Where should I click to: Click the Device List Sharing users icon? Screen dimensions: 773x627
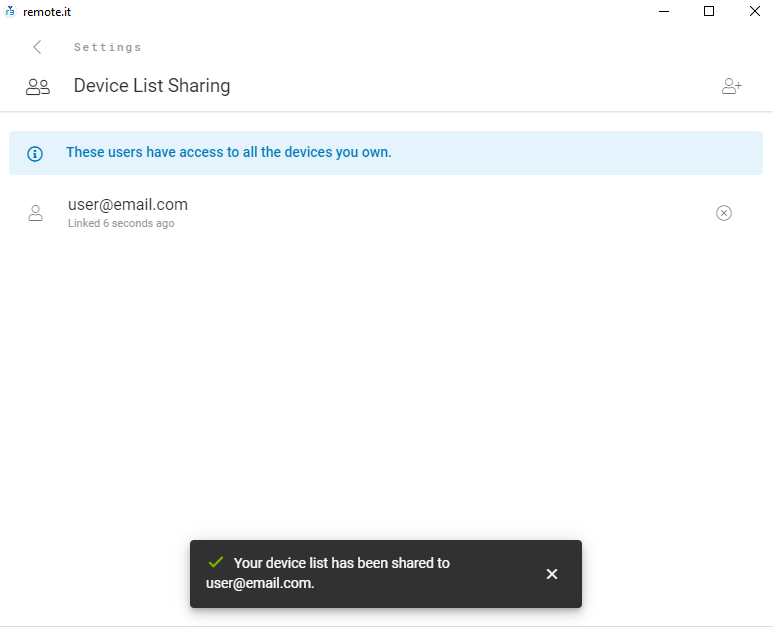coord(37,87)
